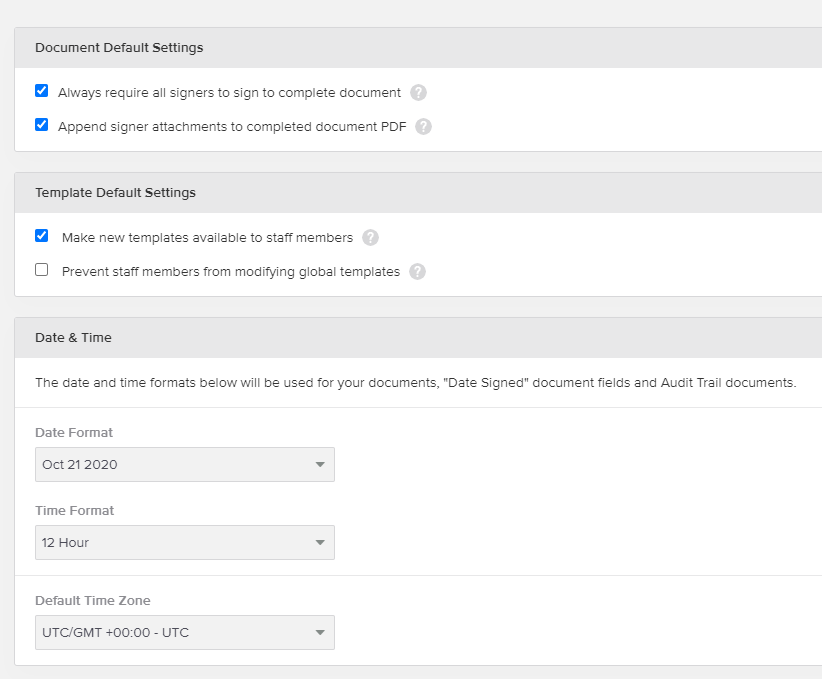Viewport: 822px width, 679px height.
Task: Click the 'Template Default Settings' section header
Action: click(115, 193)
